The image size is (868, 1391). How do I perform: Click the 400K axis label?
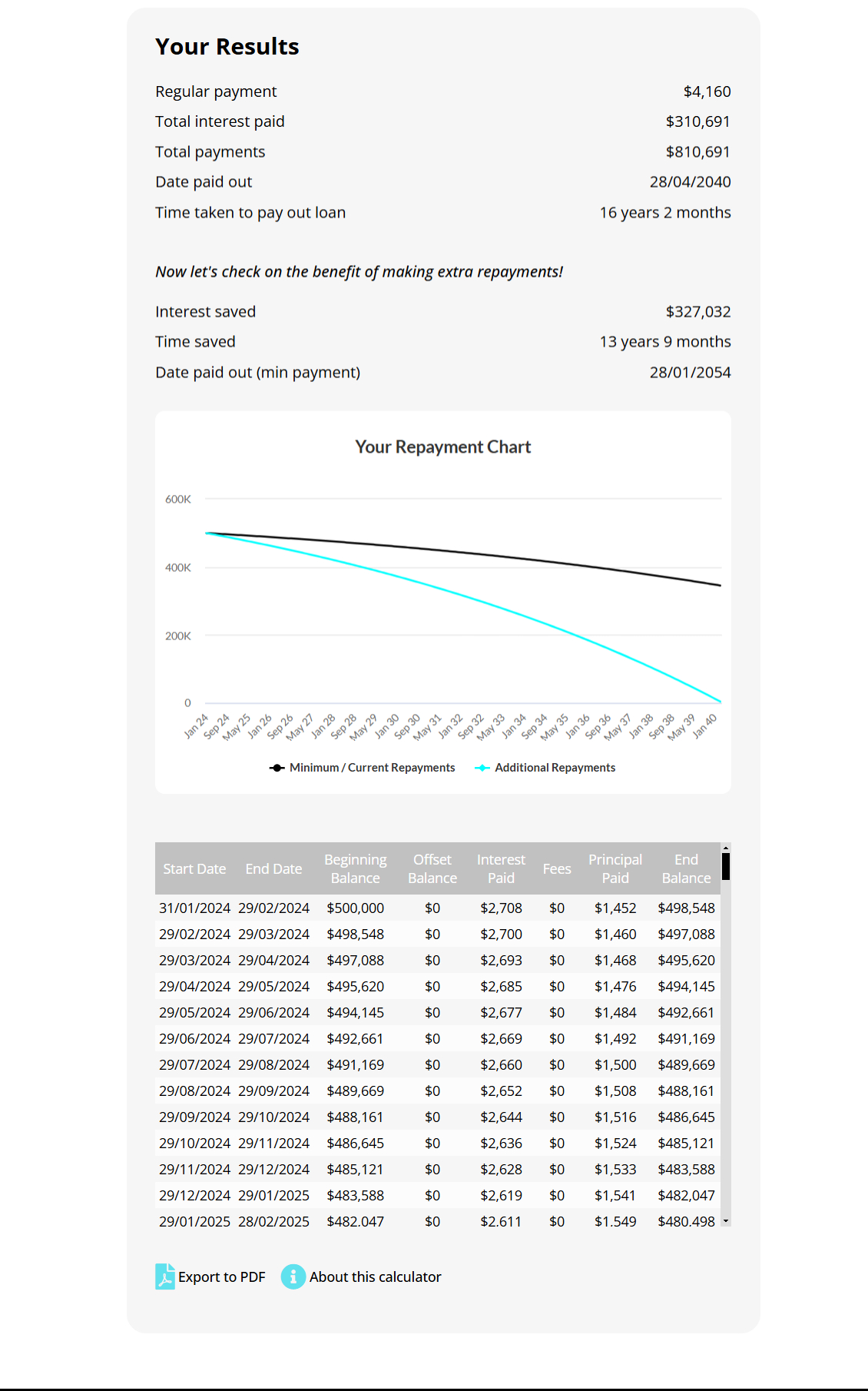(178, 567)
